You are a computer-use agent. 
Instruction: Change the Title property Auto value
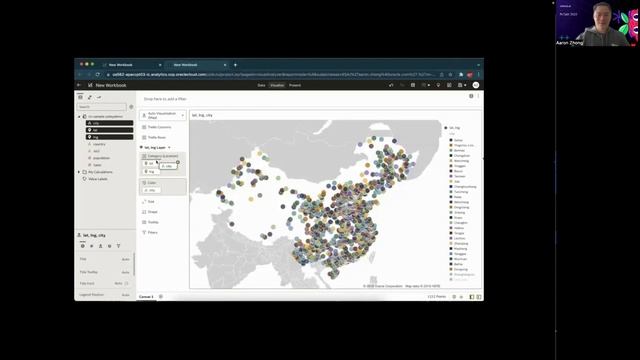(125, 259)
